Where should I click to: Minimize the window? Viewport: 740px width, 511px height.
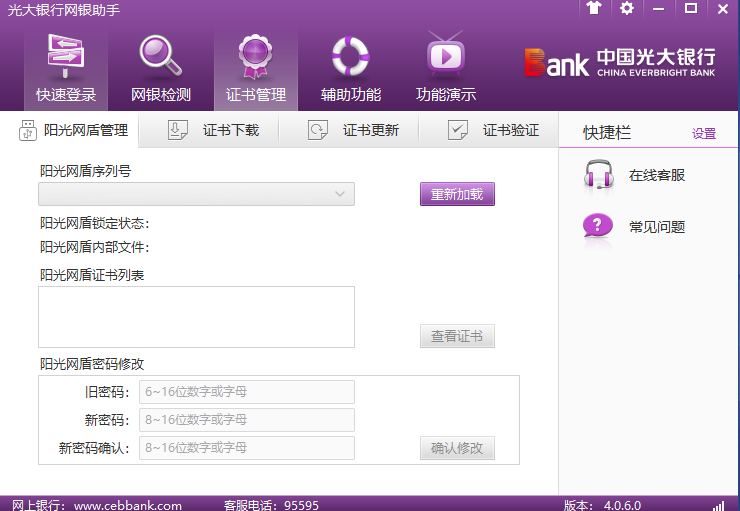(x=658, y=8)
